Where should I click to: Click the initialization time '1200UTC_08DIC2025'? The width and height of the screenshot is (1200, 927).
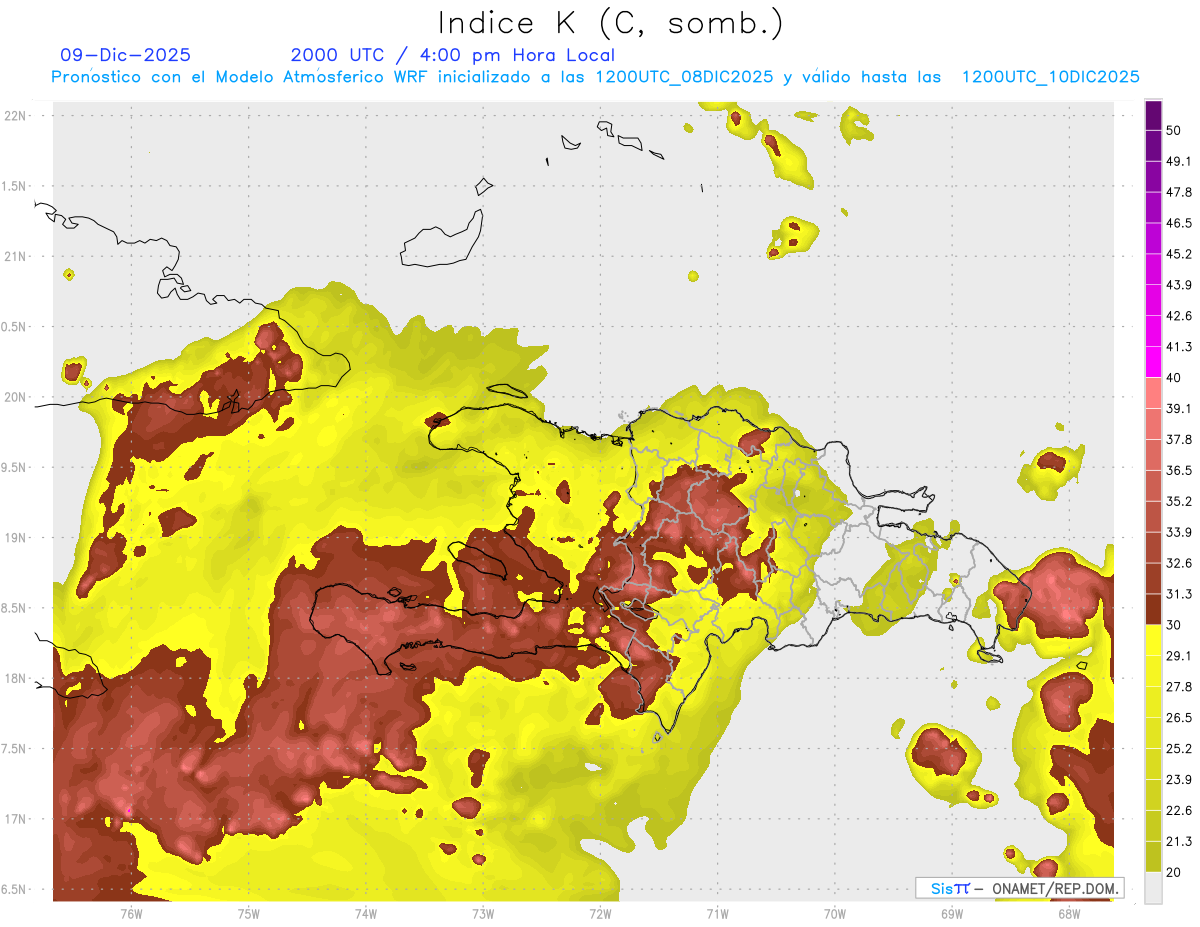[684, 77]
